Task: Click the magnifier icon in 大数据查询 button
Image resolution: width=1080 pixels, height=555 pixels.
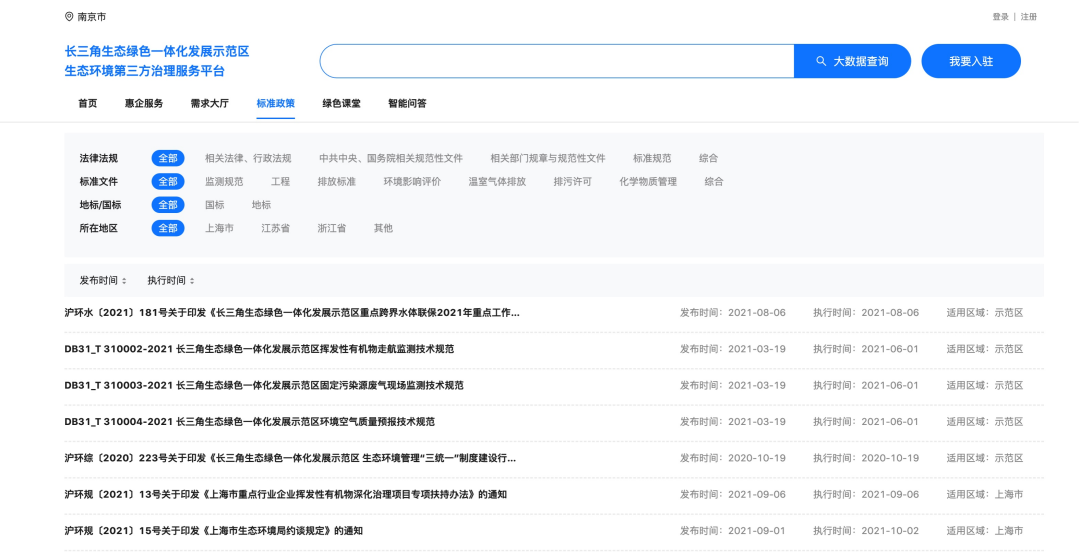Action: pyautogui.click(x=821, y=61)
